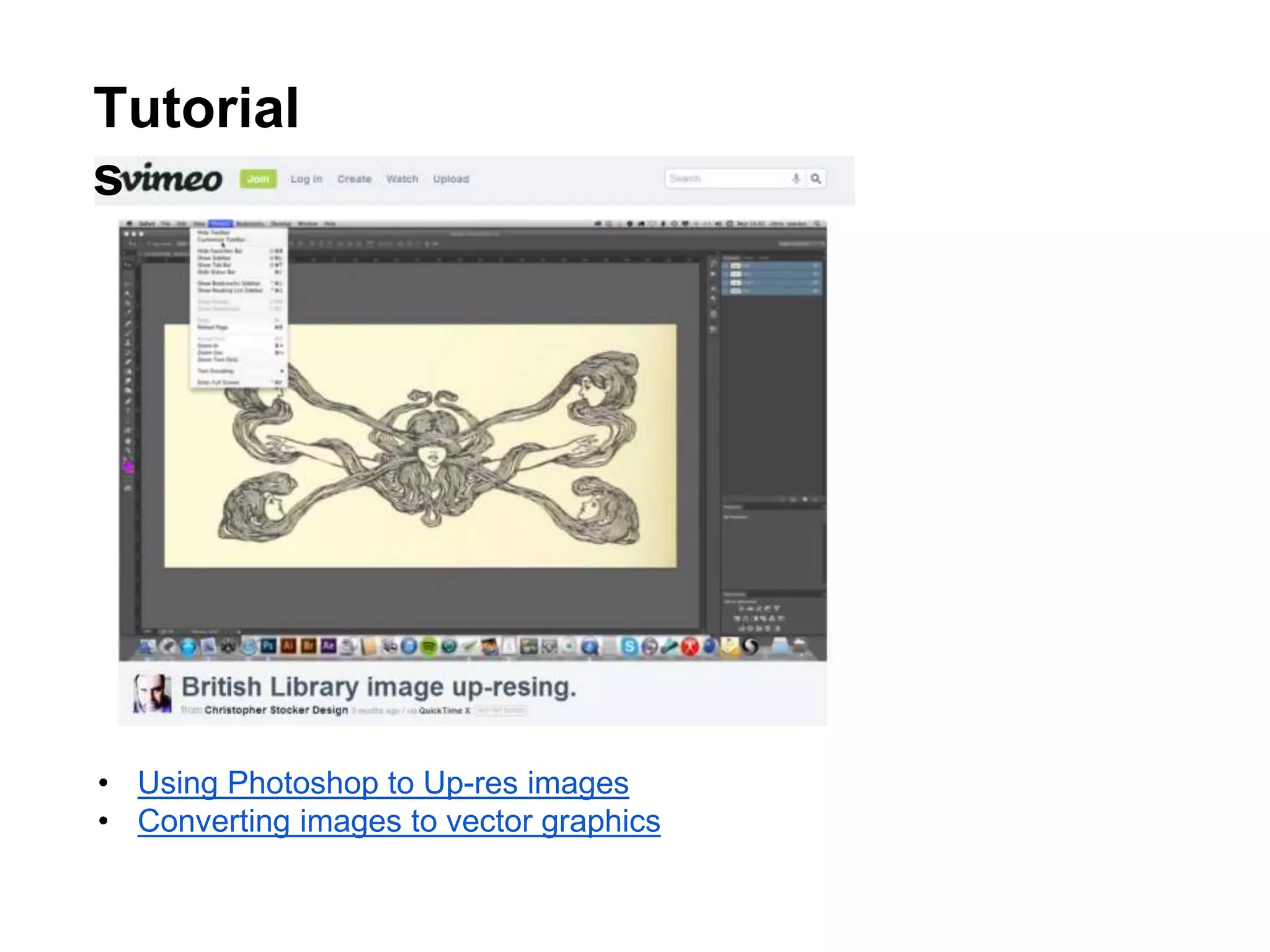Open Spotify from the dock
Screen dimensions: 1270x952
point(429,646)
